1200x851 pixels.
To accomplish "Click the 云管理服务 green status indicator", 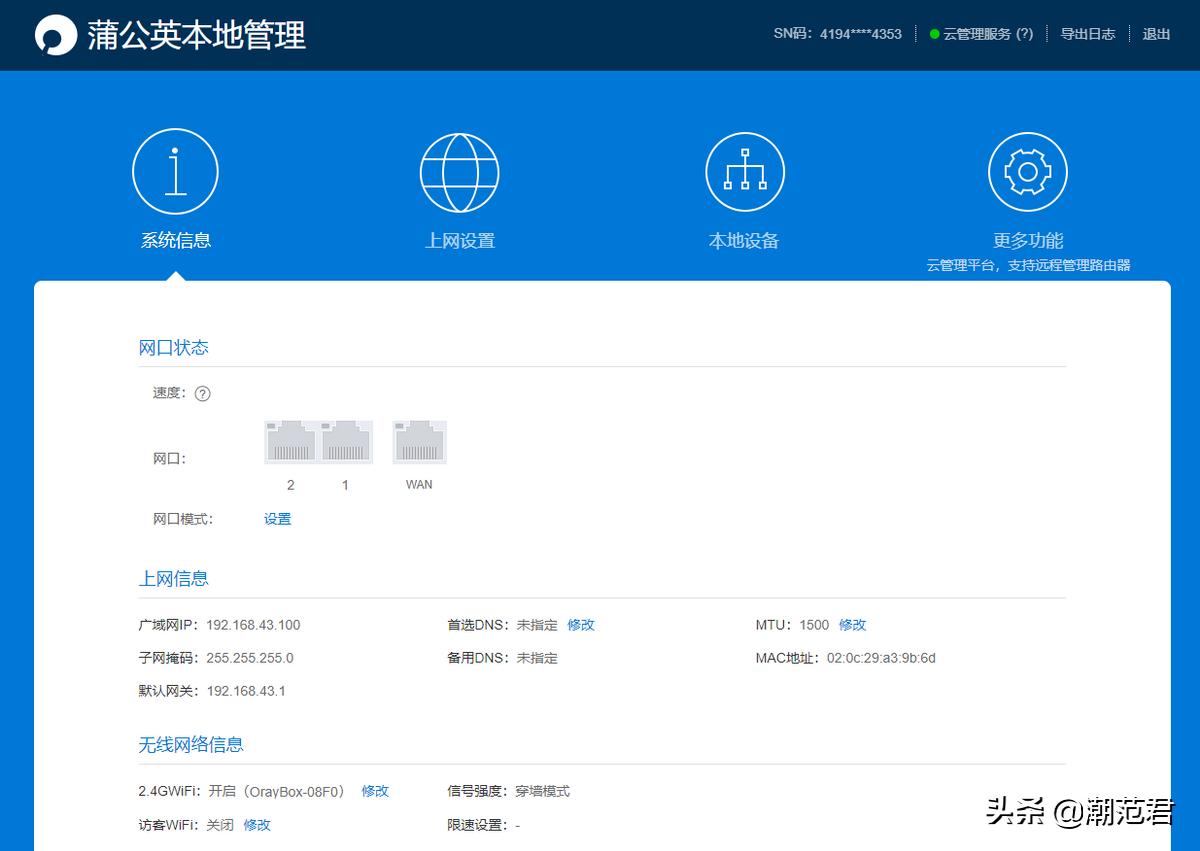I will (x=934, y=33).
